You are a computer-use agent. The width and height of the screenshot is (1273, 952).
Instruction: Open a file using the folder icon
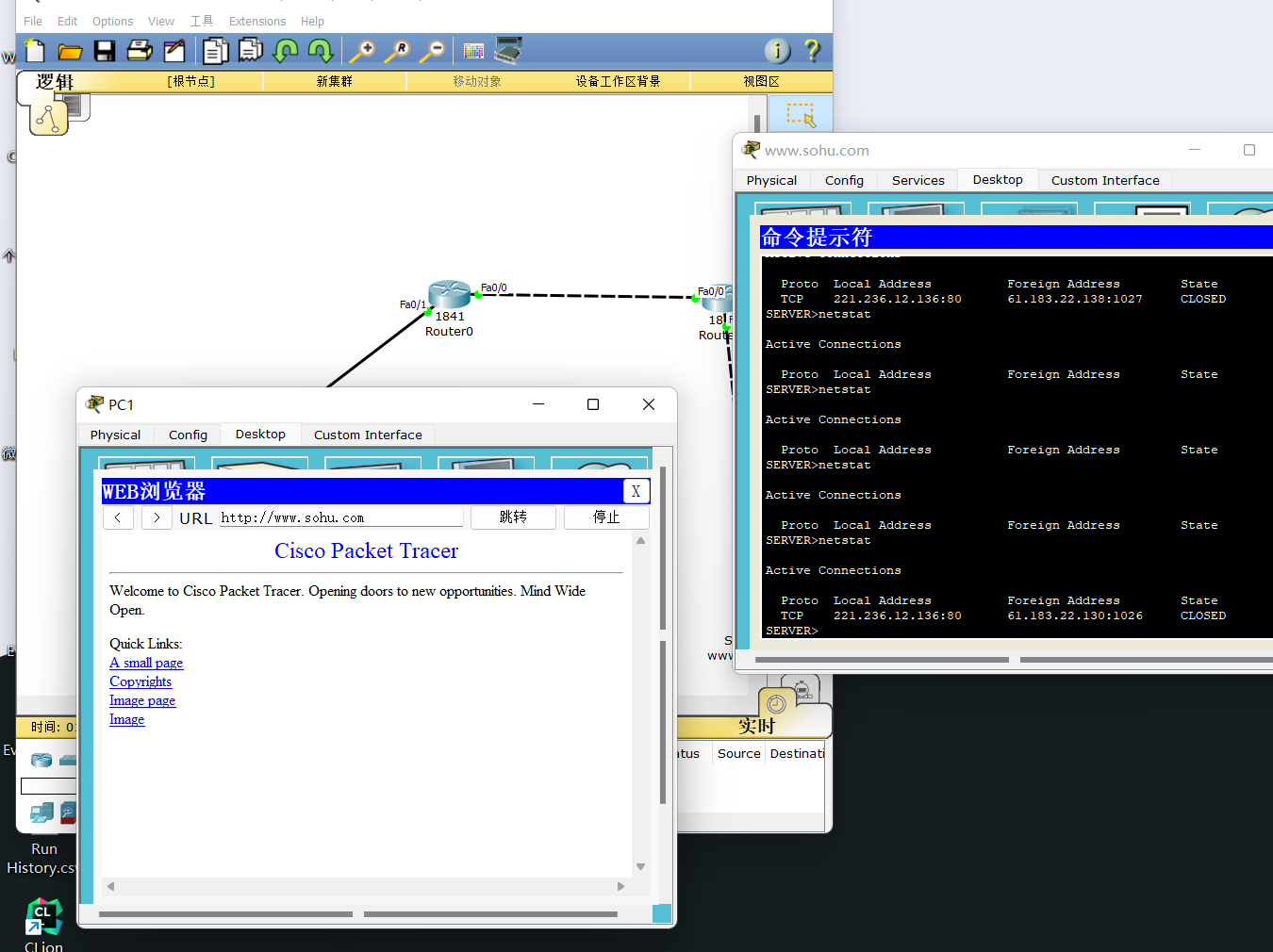click(70, 51)
